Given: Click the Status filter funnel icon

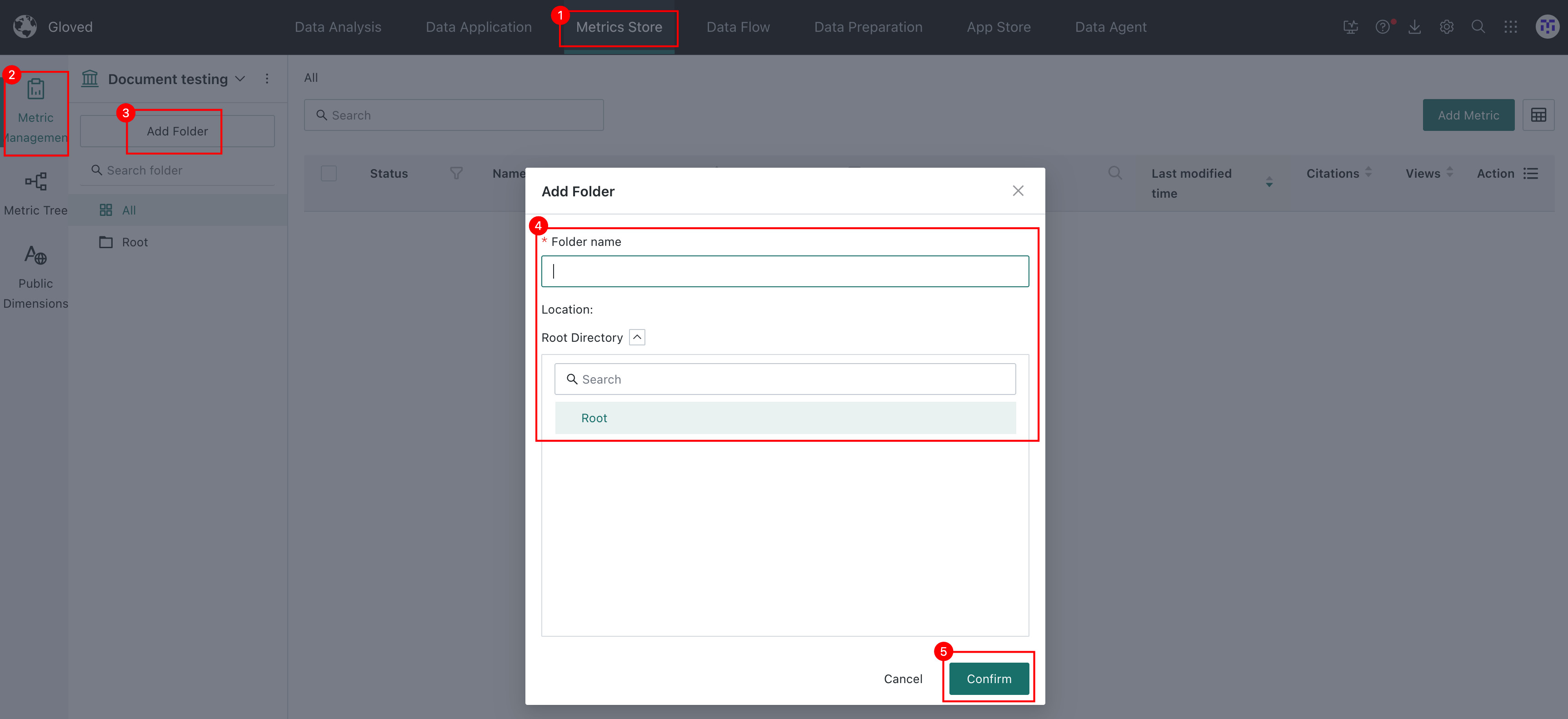Looking at the screenshot, I should pyautogui.click(x=456, y=174).
